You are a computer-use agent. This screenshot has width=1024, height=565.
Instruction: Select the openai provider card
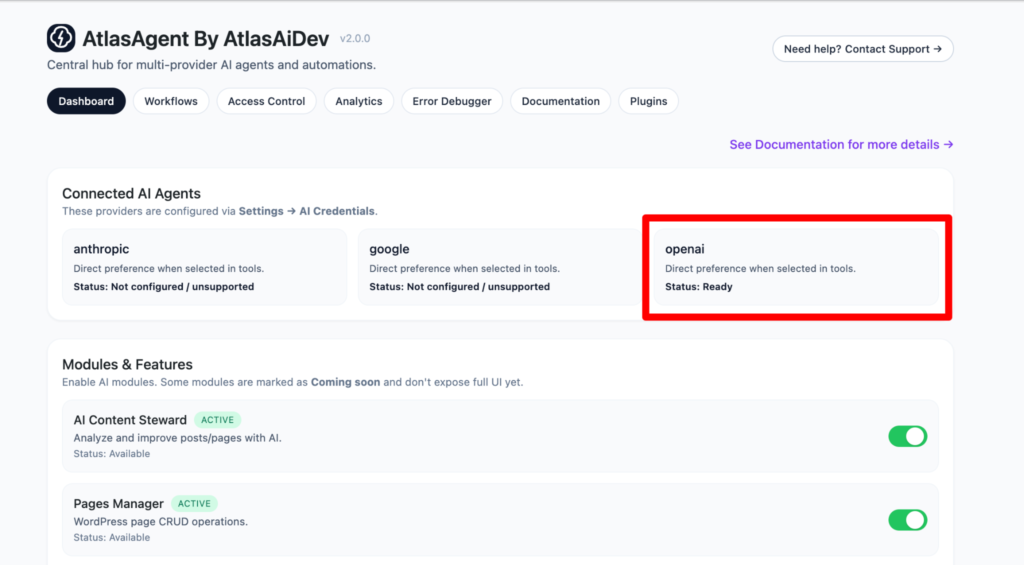(796, 266)
